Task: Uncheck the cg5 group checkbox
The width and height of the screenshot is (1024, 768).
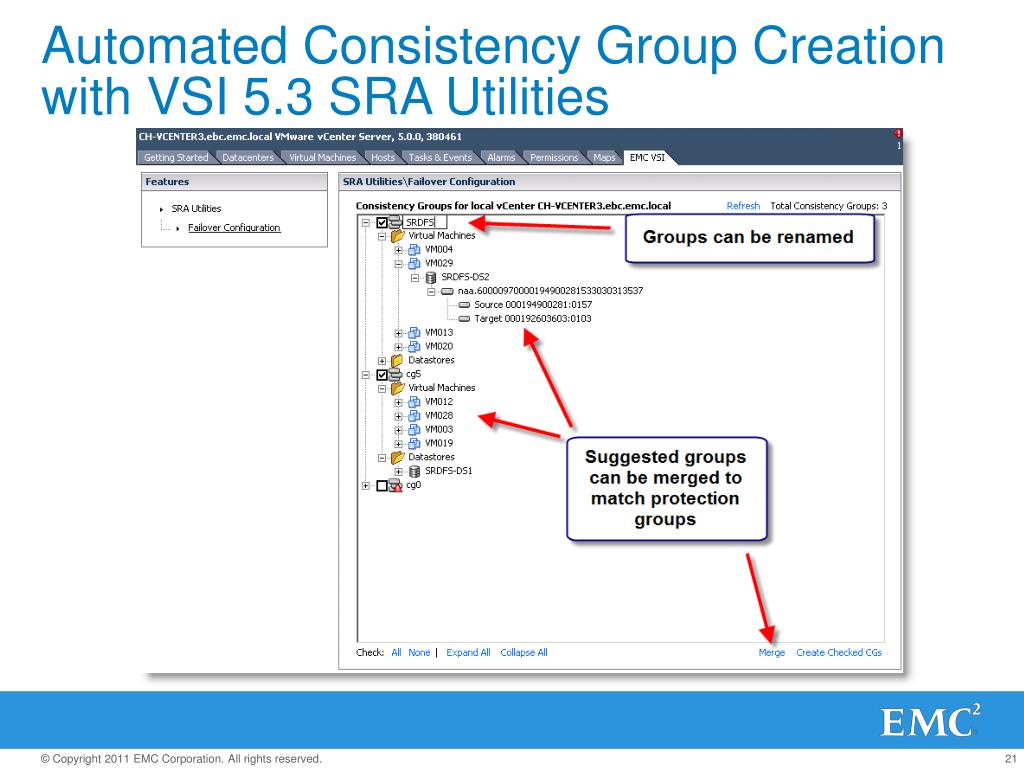Action: pyautogui.click(x=382, y=375)
